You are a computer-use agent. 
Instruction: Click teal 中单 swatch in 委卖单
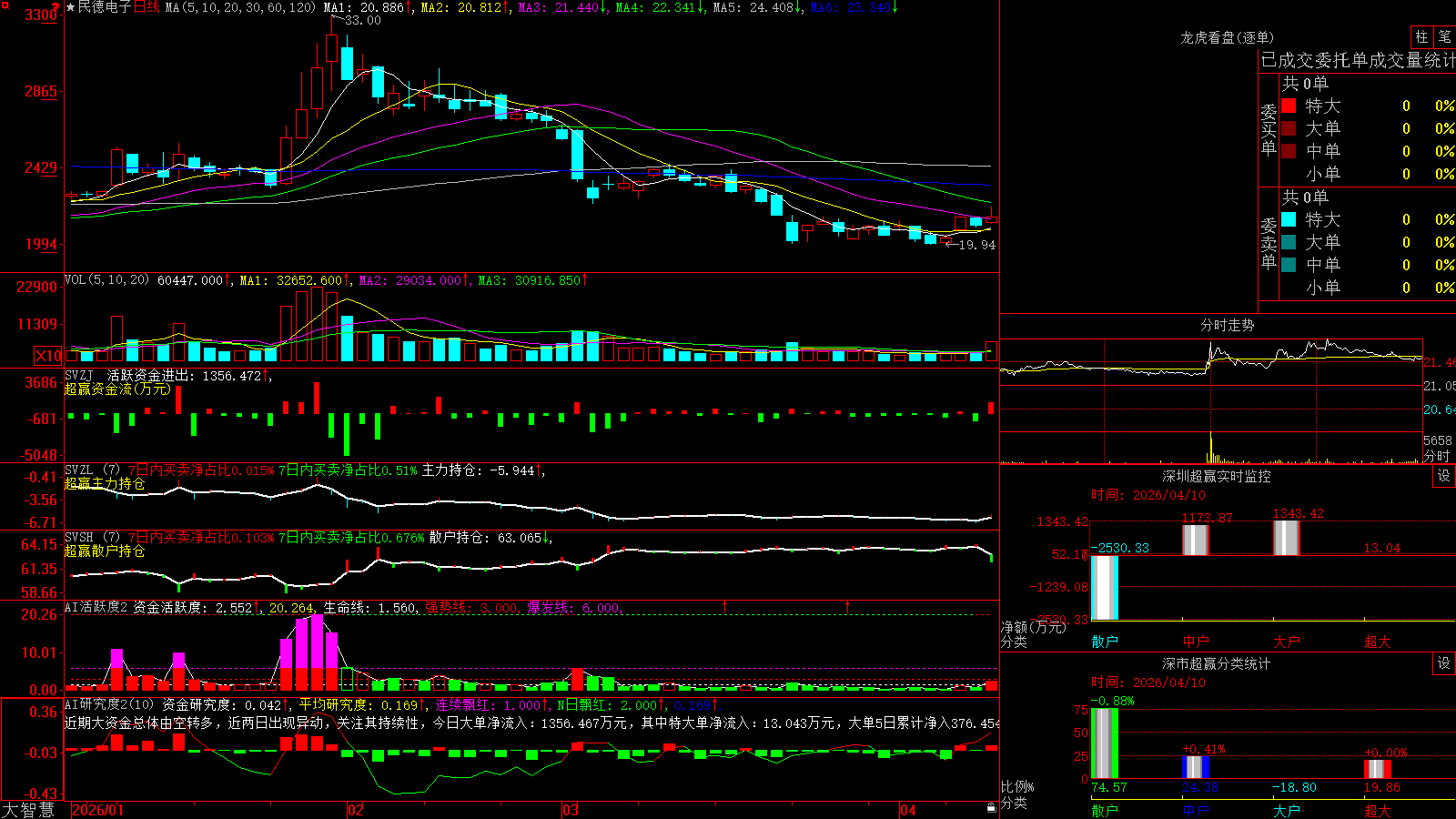(1289, 265)
